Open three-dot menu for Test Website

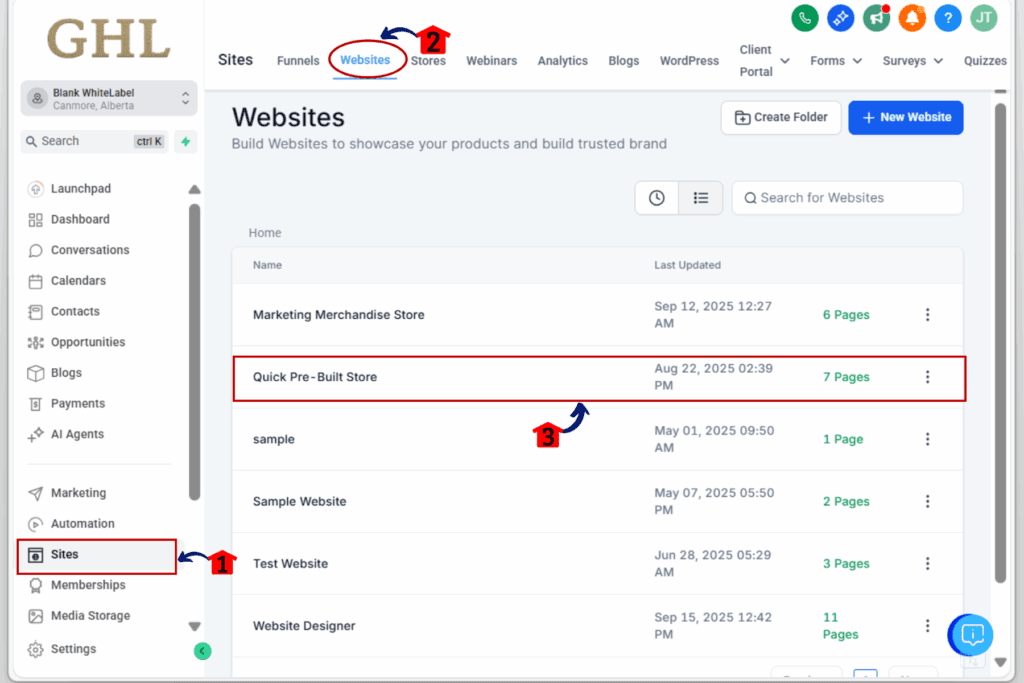point(927,564)
